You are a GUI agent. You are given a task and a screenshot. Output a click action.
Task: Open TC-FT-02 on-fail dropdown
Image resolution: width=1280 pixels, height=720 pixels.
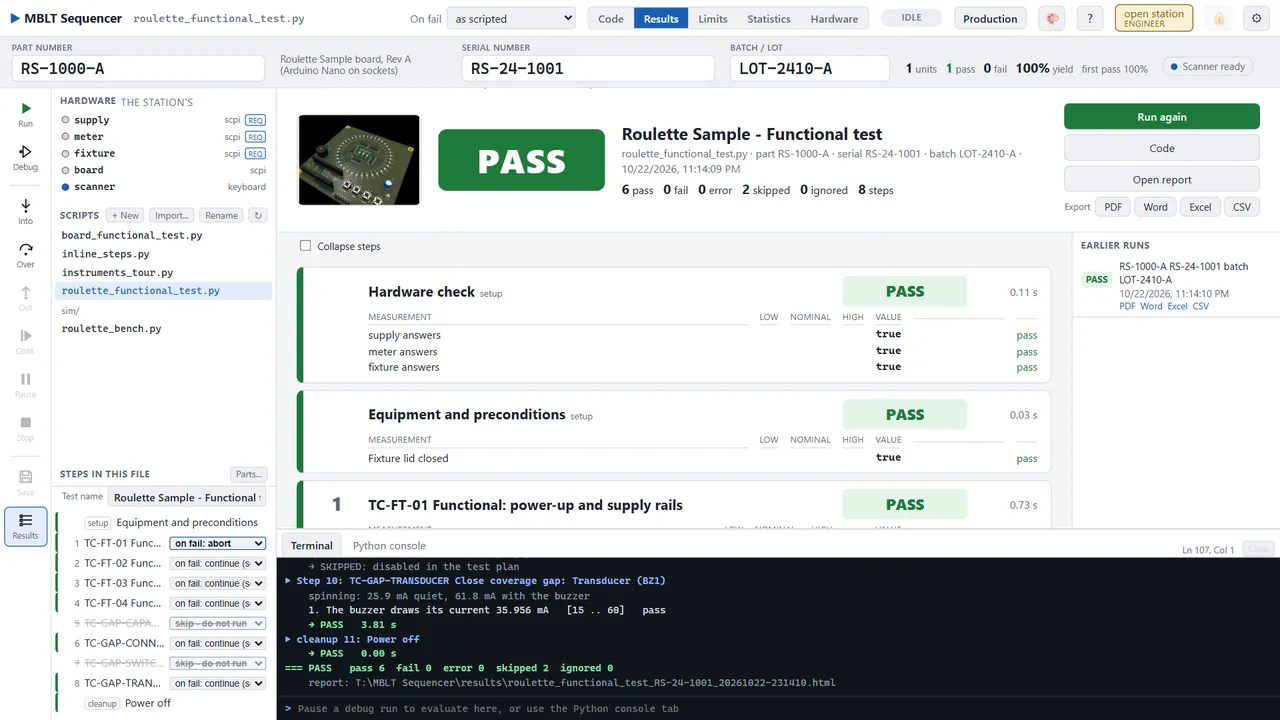pos(218,563)
